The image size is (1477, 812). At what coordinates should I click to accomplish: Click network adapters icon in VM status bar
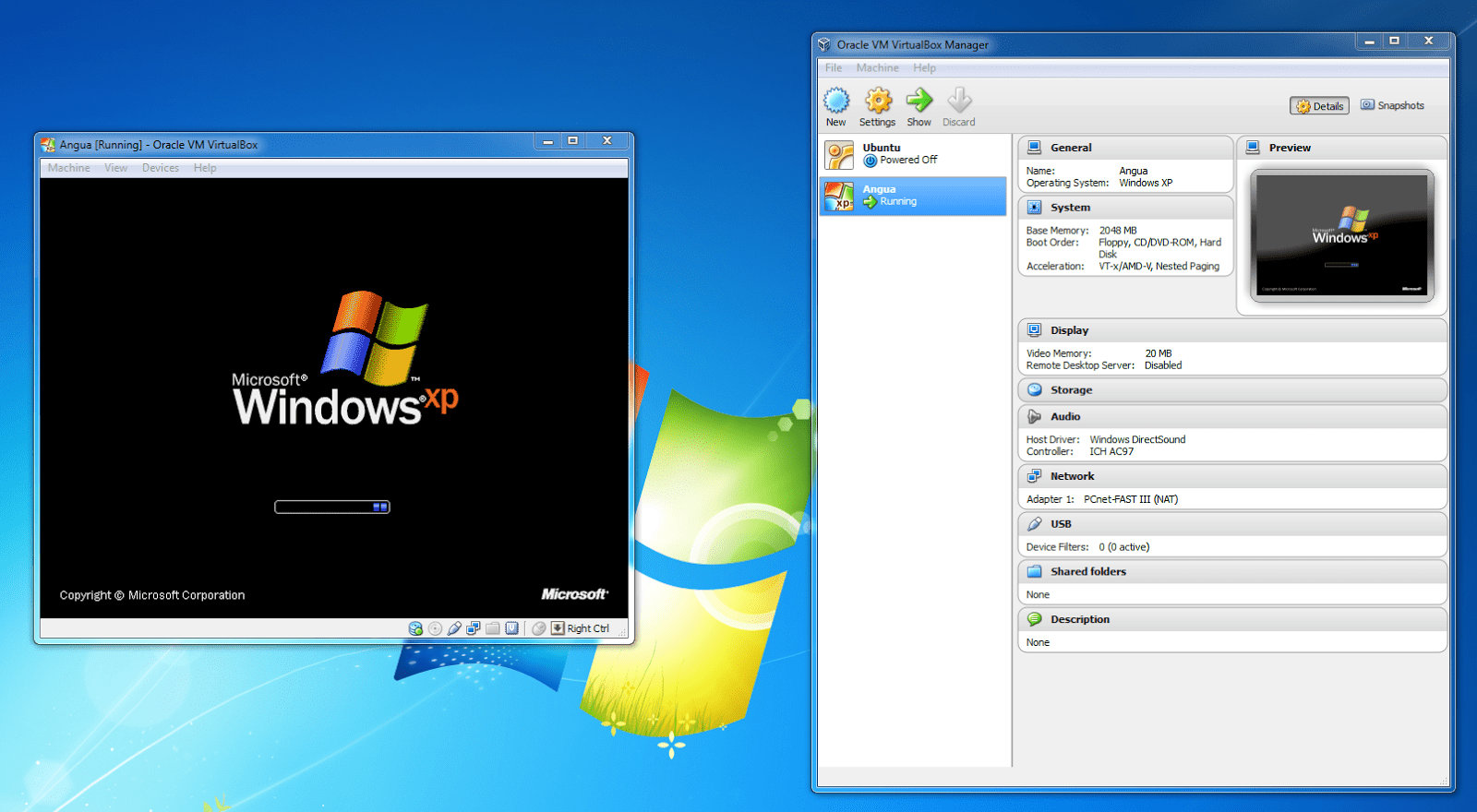click(x=474, y=628)
